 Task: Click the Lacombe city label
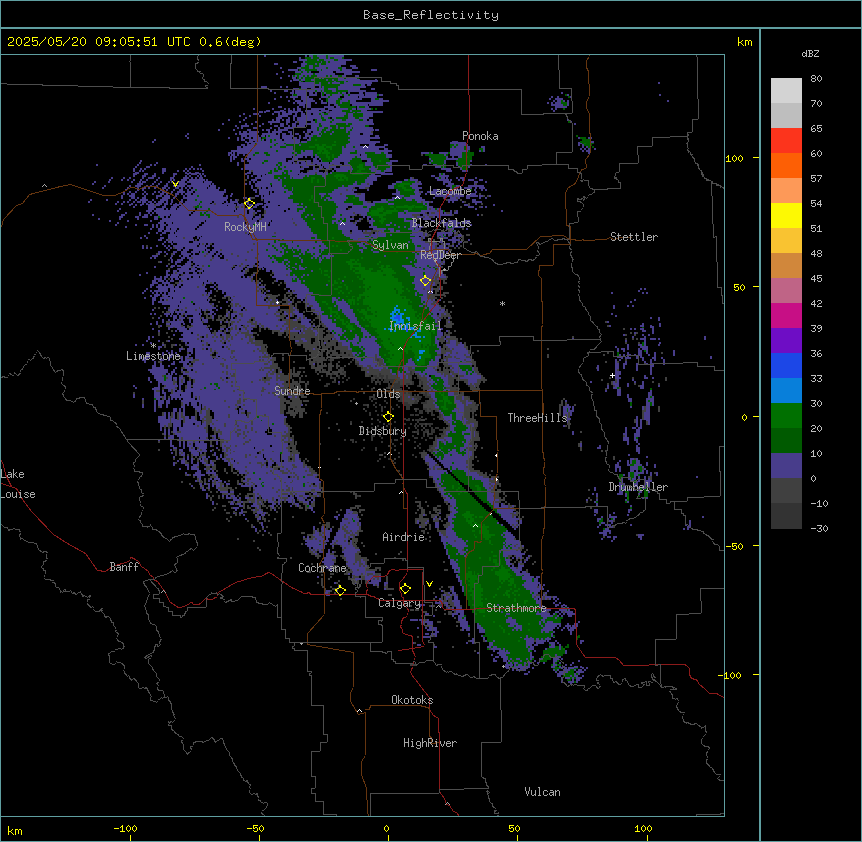tap(450, 191)
